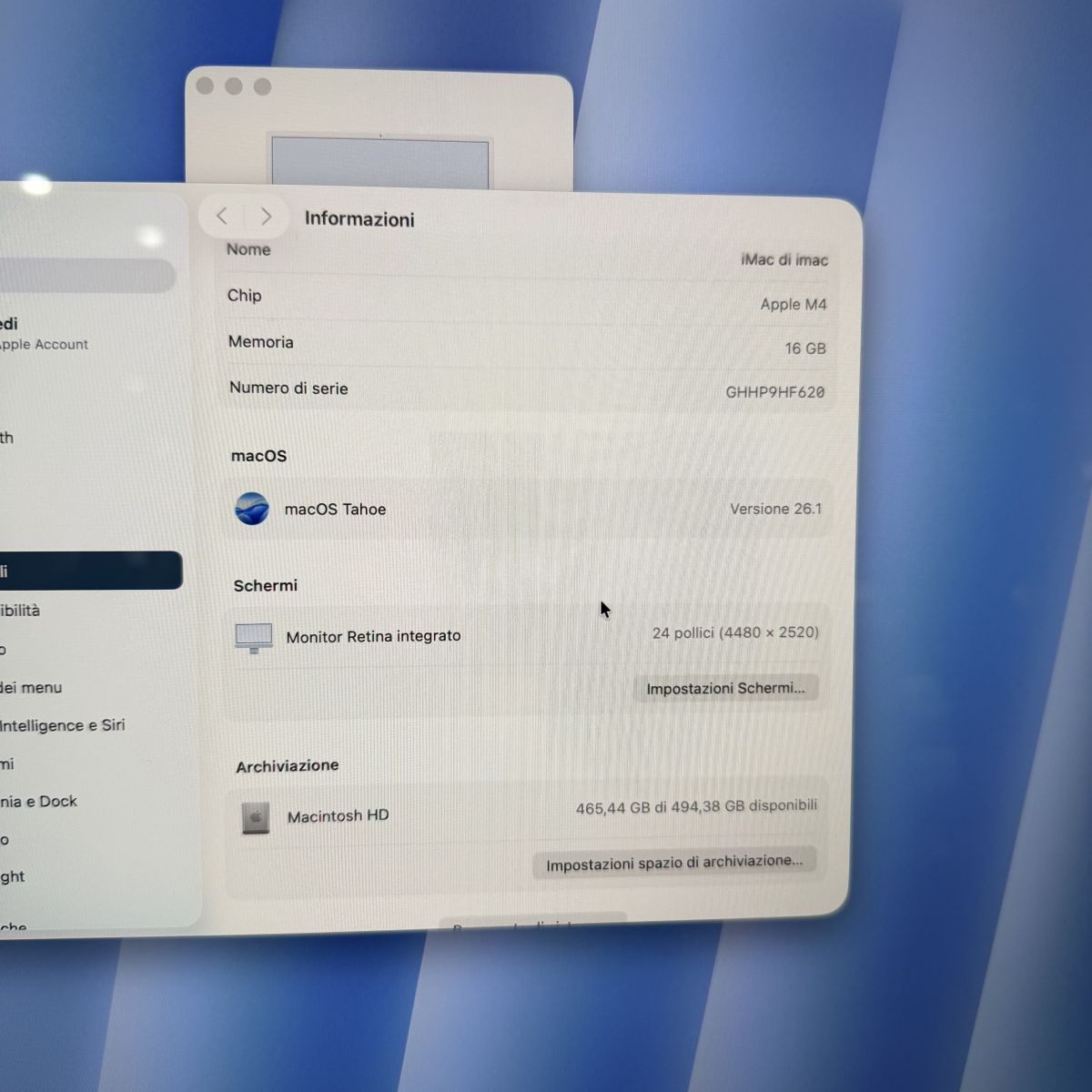Click the forward chevron beside Informazioni

coord(266,217)
